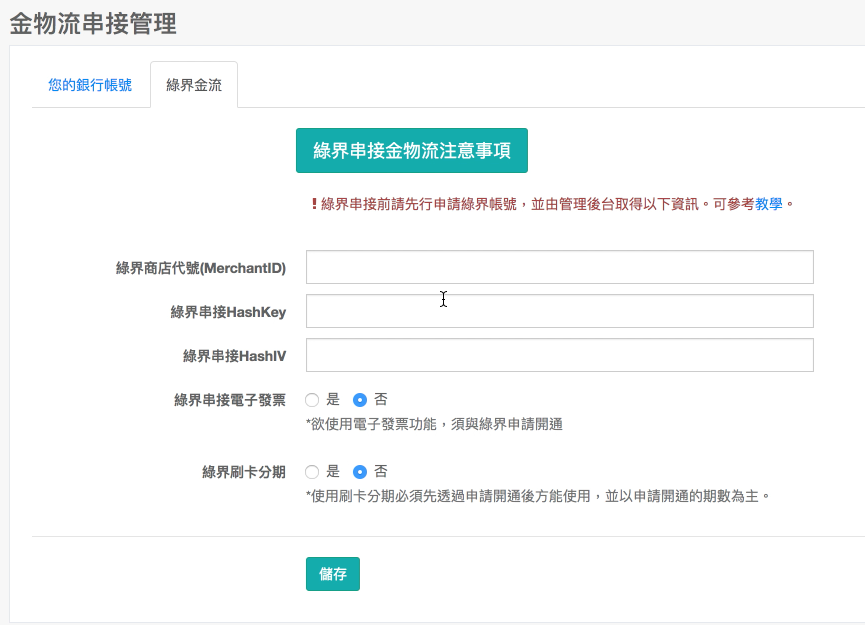The image size is (865, 625).
Task: Click the 綠界商店代號(MerchantID) label
Action: click(x=201, y=268)
